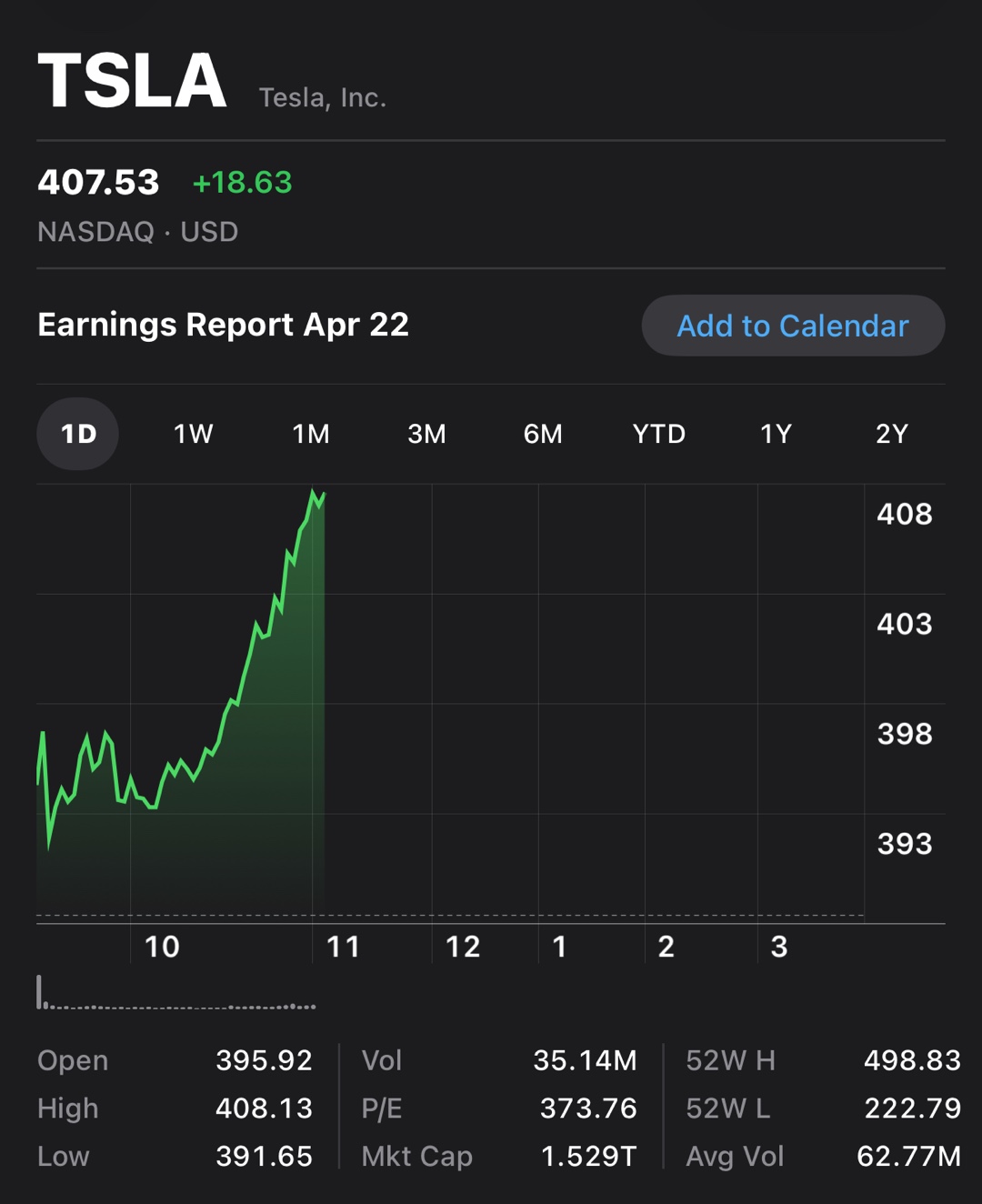Tap the Mkt Cap 1.529T value

click(588, 1156)
